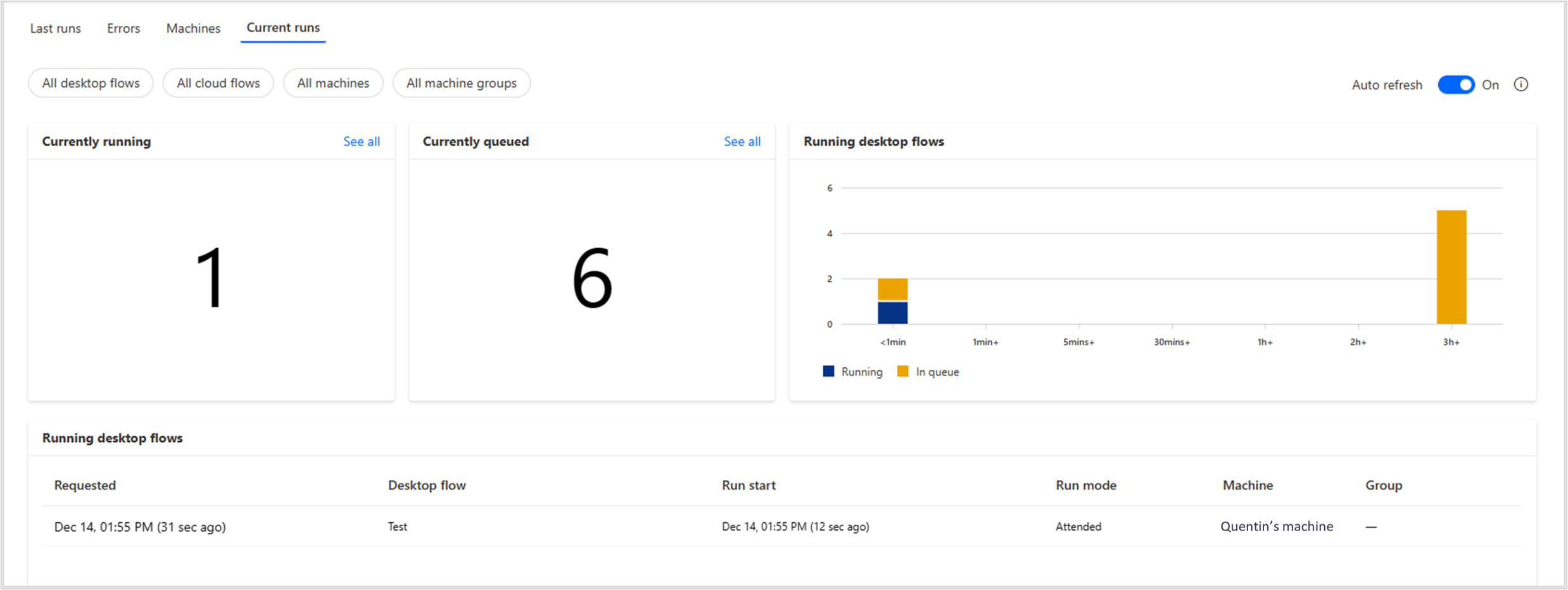Click the blue running bar segment at <1min
The height and width of the screenshot is (590, 1568).
(892, 313)
